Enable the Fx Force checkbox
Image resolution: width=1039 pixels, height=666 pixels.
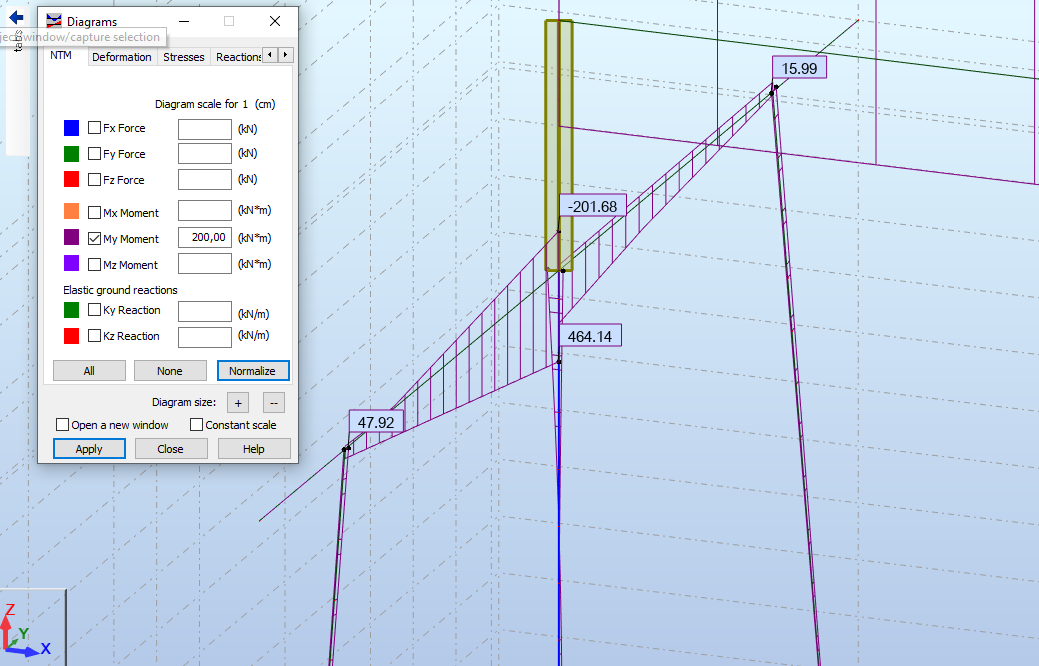pos(93,127)
